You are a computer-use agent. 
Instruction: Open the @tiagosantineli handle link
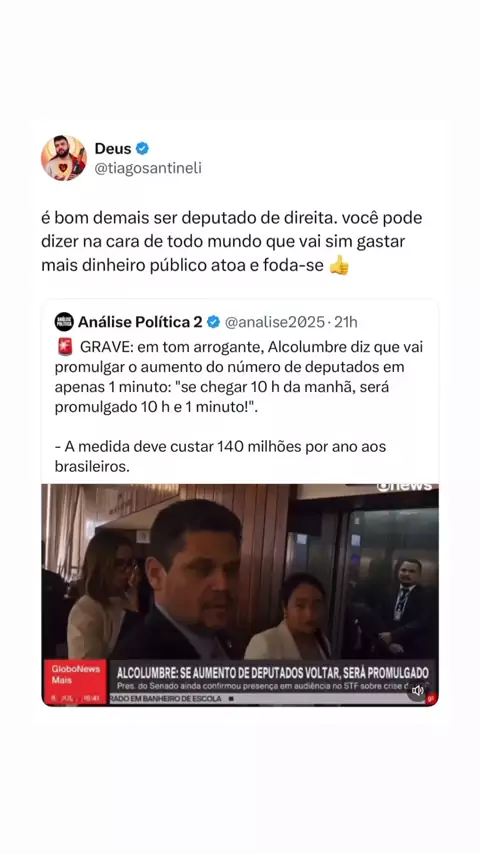click(x=148, y=168)
